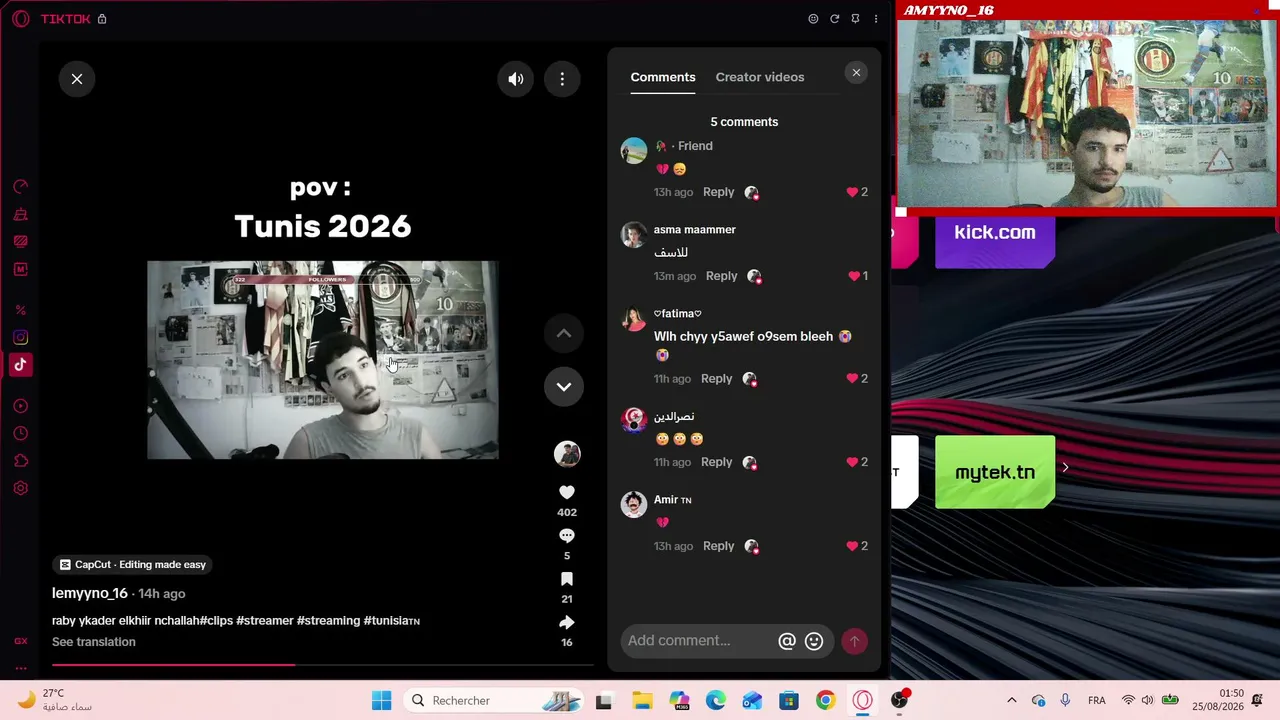The height and width of the screenshot is (720, 1280).
Task: Show hidden system tray icons
Action: tap(1011, 700)
